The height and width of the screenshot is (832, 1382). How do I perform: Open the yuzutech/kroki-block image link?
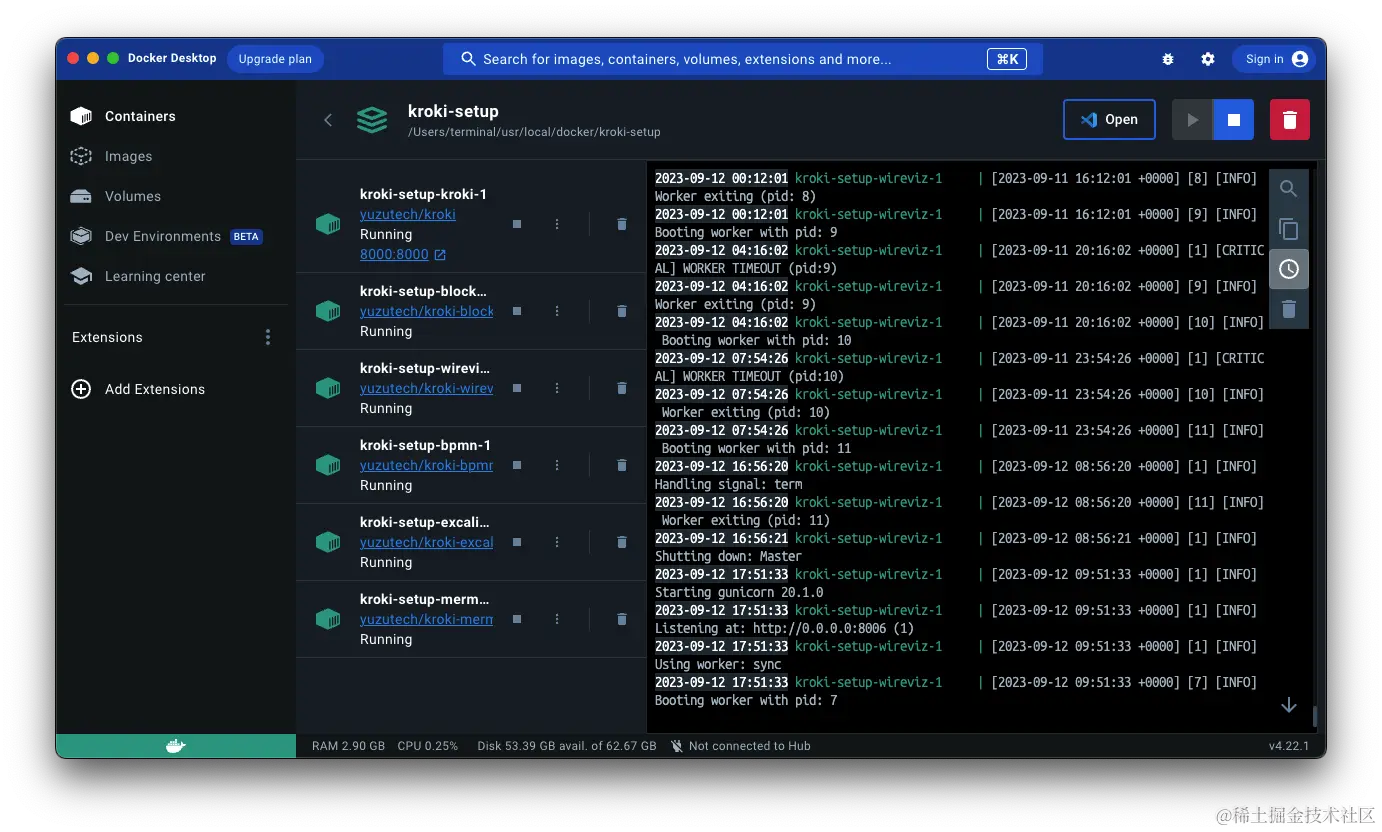(x=427, y=311)
